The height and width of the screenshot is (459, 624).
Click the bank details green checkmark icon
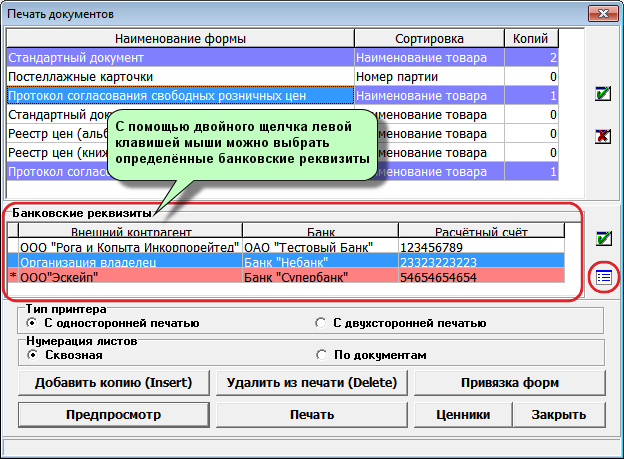tap(604, 238)
